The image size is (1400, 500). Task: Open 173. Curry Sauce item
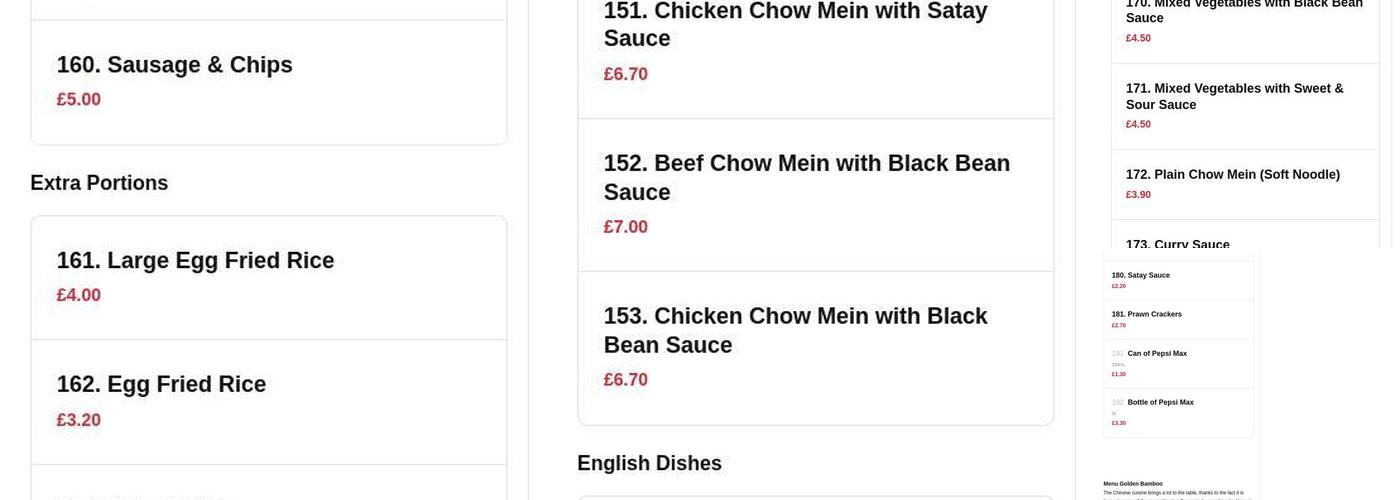tap(1177, 243)
